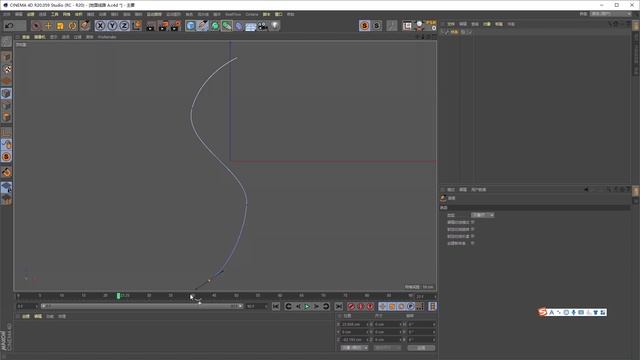Click the timeline end frame stepper arrows

point(267,306)
